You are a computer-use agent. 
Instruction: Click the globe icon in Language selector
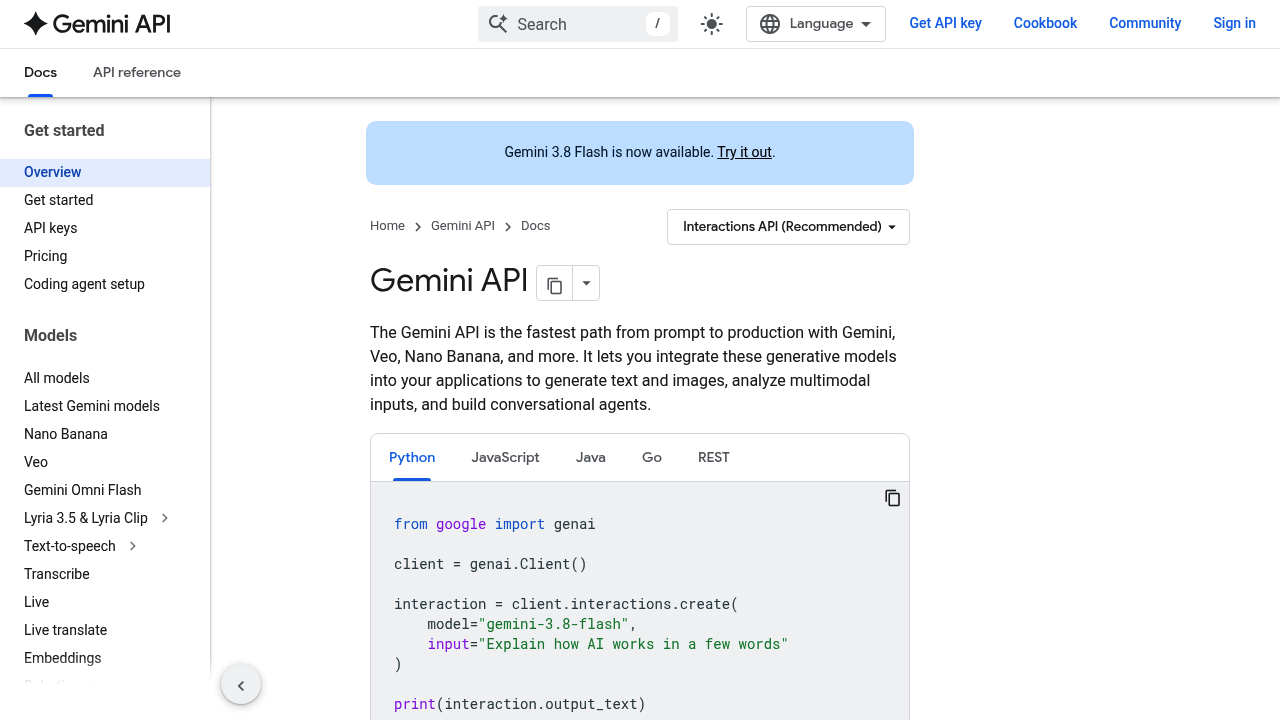[x=770, y=24]
